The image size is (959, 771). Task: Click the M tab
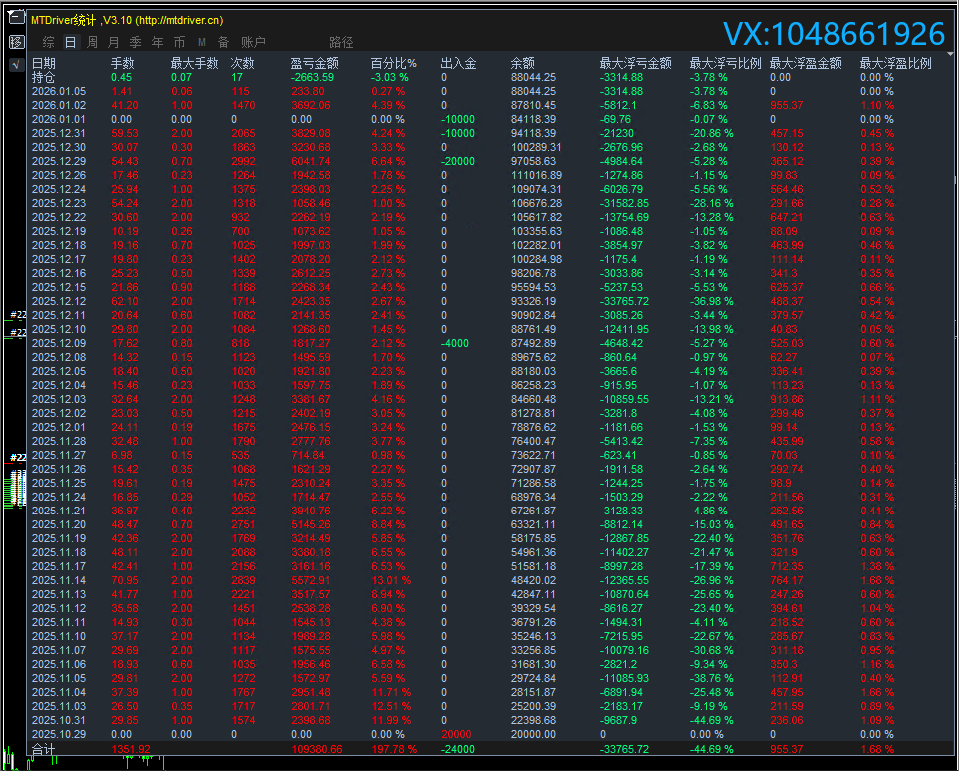pyautogui.click(x=201, y=42)
